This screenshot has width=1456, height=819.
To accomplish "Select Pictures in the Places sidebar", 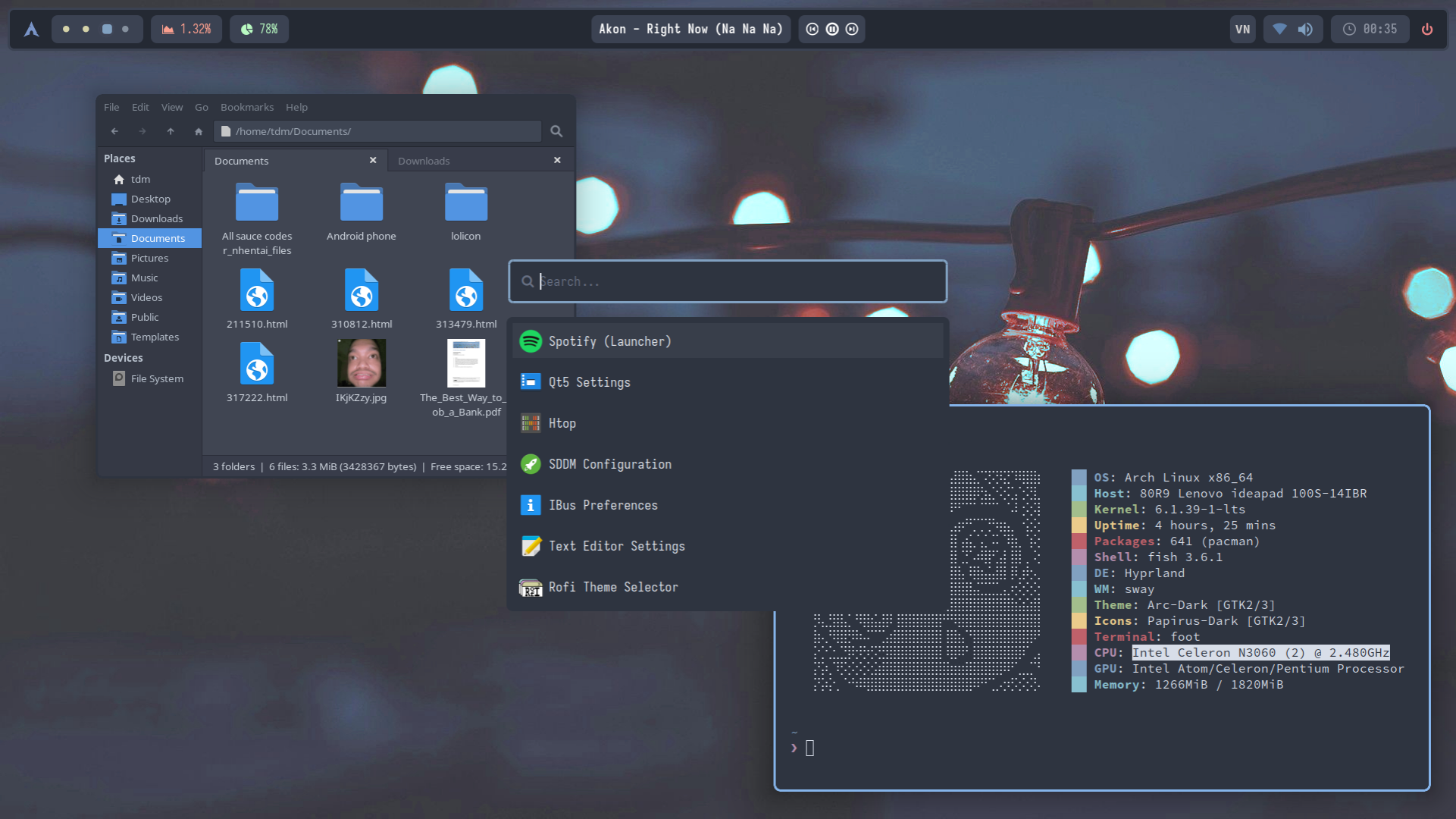I will 149,258.
